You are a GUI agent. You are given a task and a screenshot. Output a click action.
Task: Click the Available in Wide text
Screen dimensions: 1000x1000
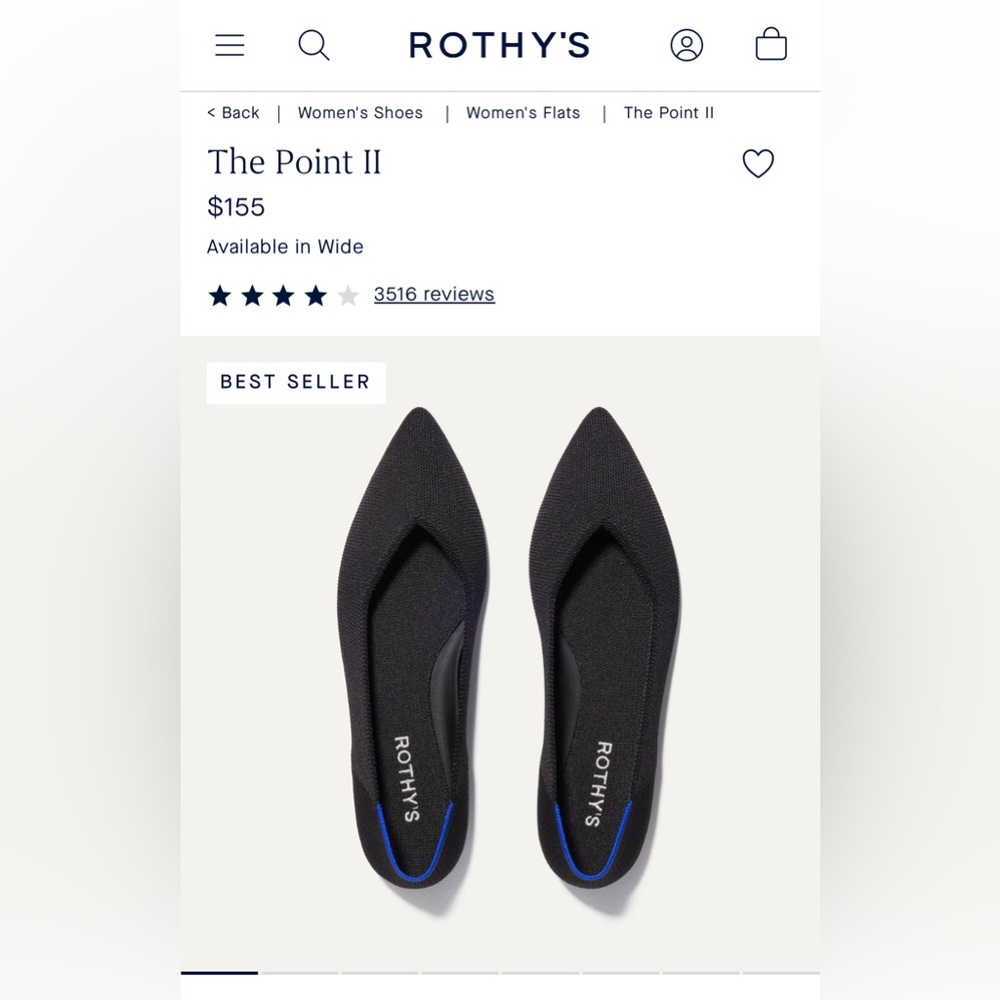click(285, 246)
